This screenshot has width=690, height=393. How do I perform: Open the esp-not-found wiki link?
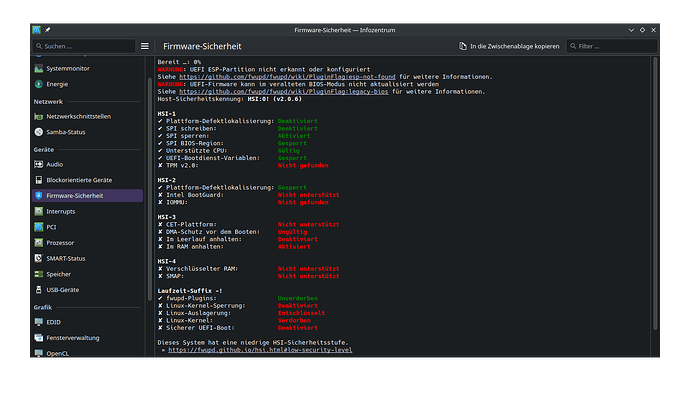coord(287,77)
